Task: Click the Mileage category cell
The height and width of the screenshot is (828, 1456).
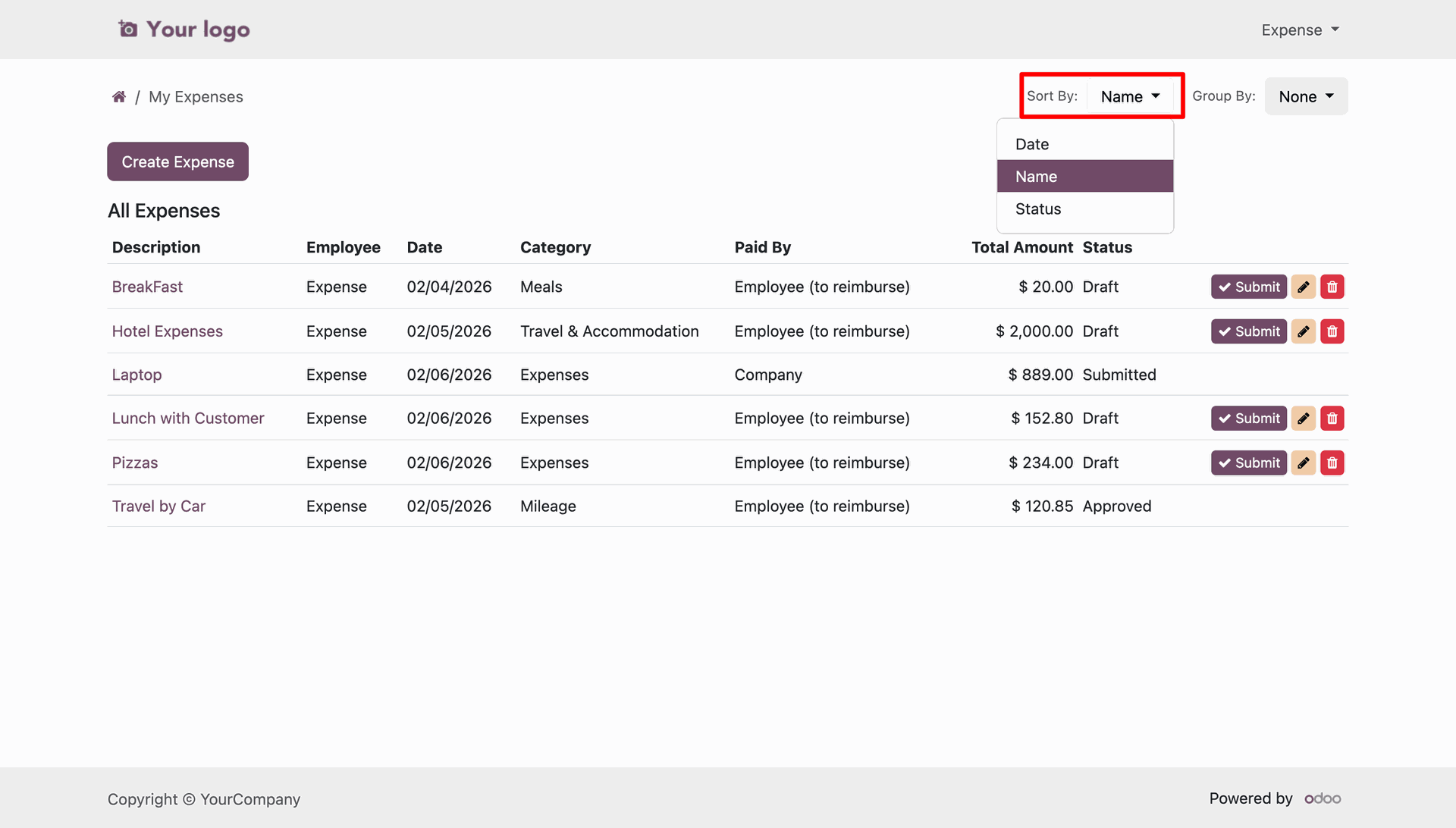Action: [548, 507]
